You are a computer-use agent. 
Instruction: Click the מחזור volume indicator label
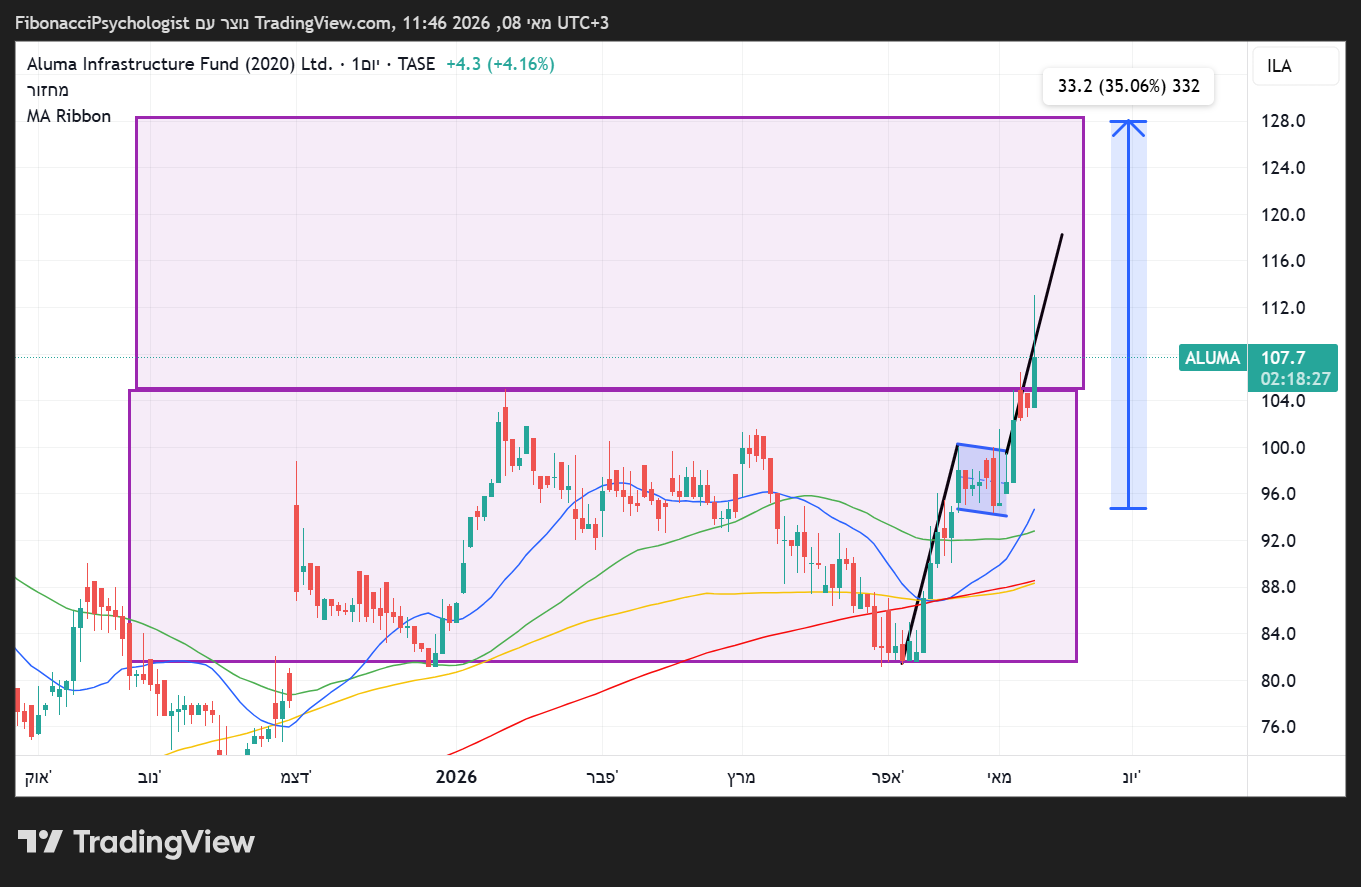coord(47,90)
